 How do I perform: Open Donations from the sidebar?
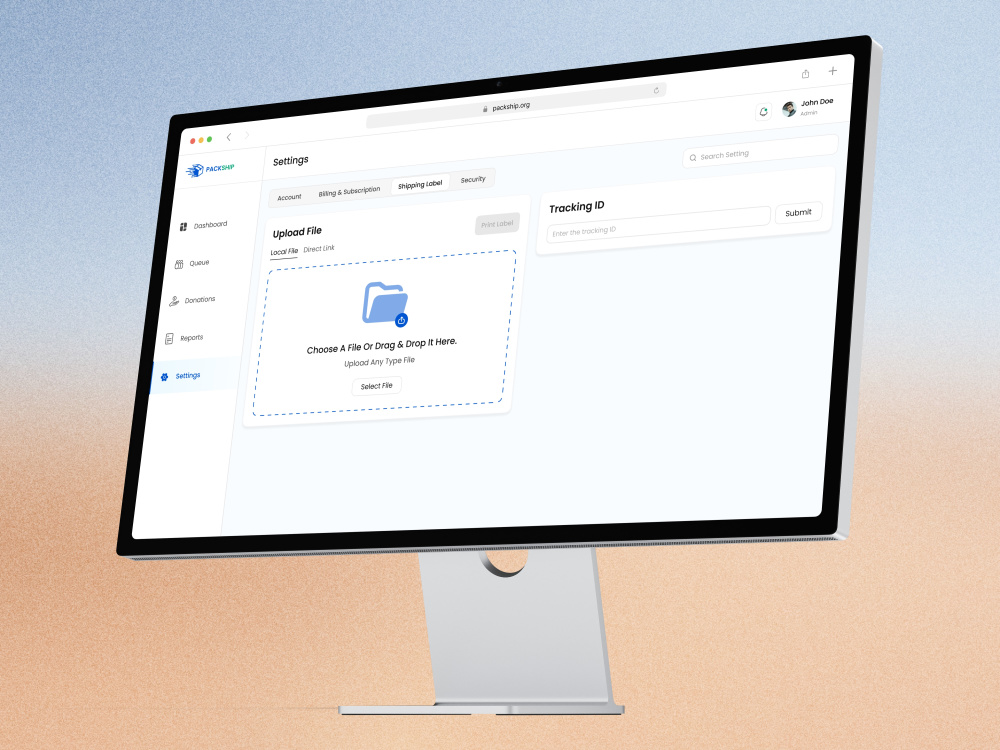200,300
